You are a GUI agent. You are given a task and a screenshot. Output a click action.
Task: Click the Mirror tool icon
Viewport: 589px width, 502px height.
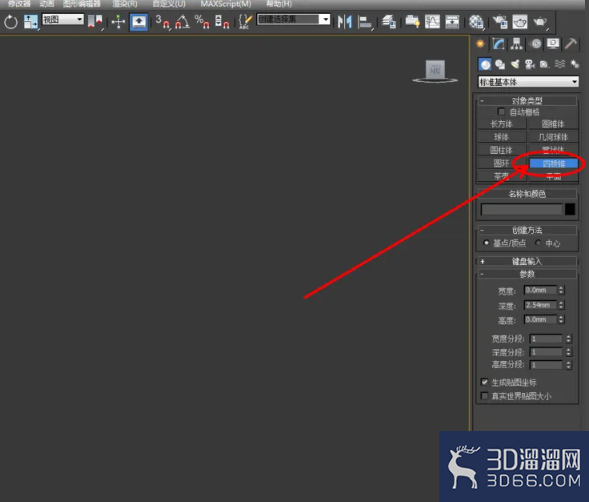pos(344,22)
